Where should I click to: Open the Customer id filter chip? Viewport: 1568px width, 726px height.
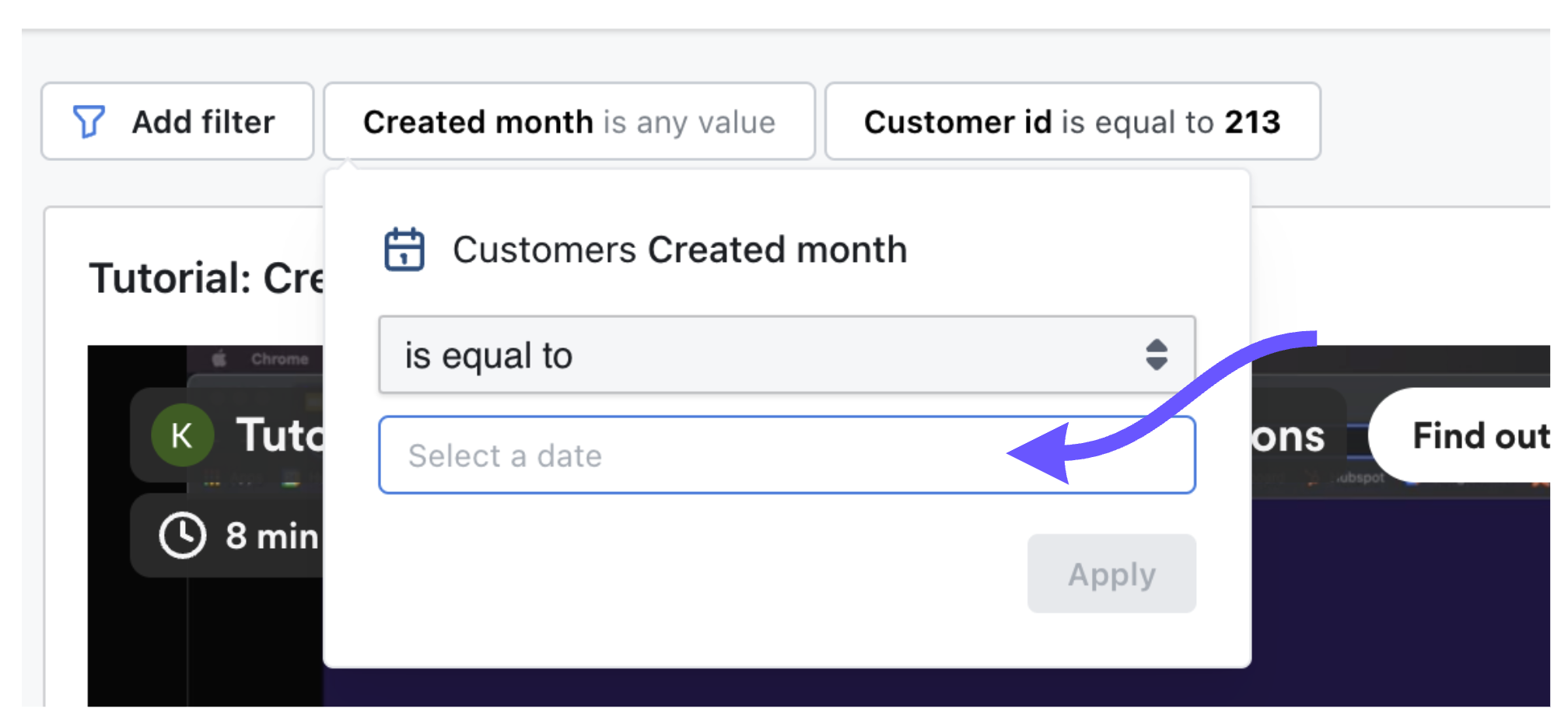1073,121
